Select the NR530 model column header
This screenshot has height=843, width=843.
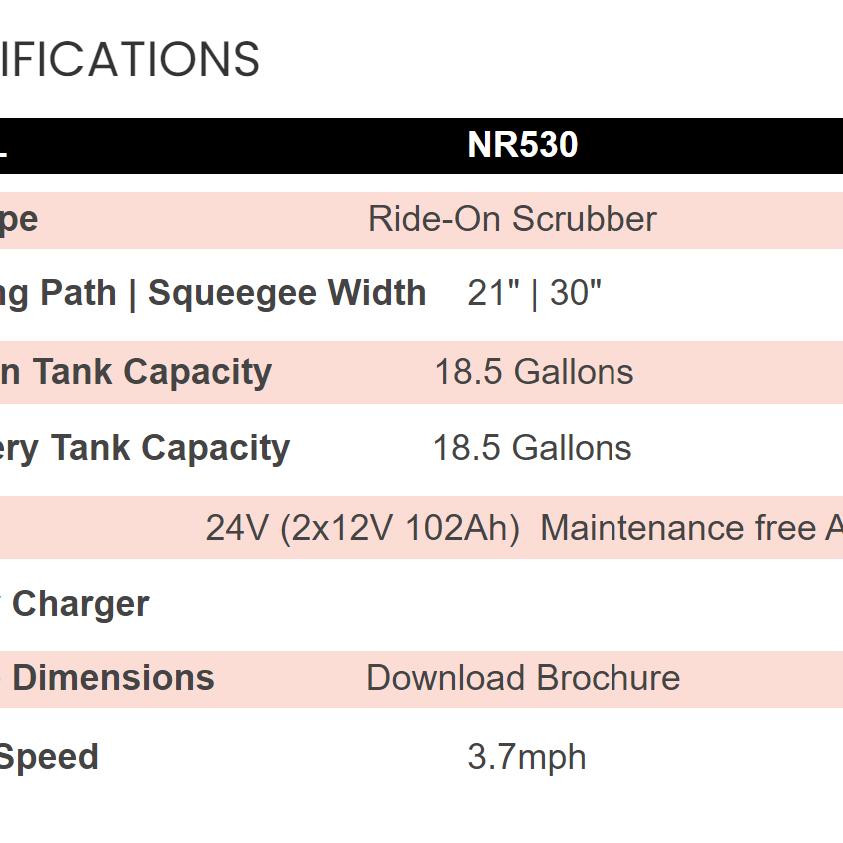point(522,146)
